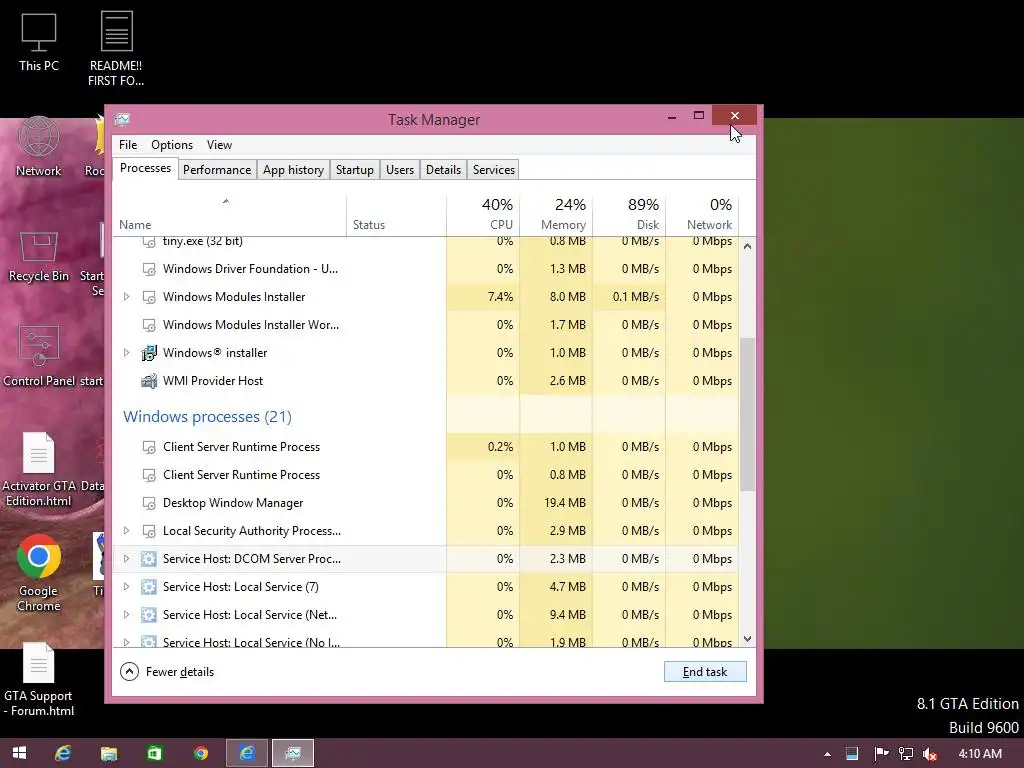The image size is (1024, 768).
Task: Select Windows® installer icon
Action: [x=149, y=353]
